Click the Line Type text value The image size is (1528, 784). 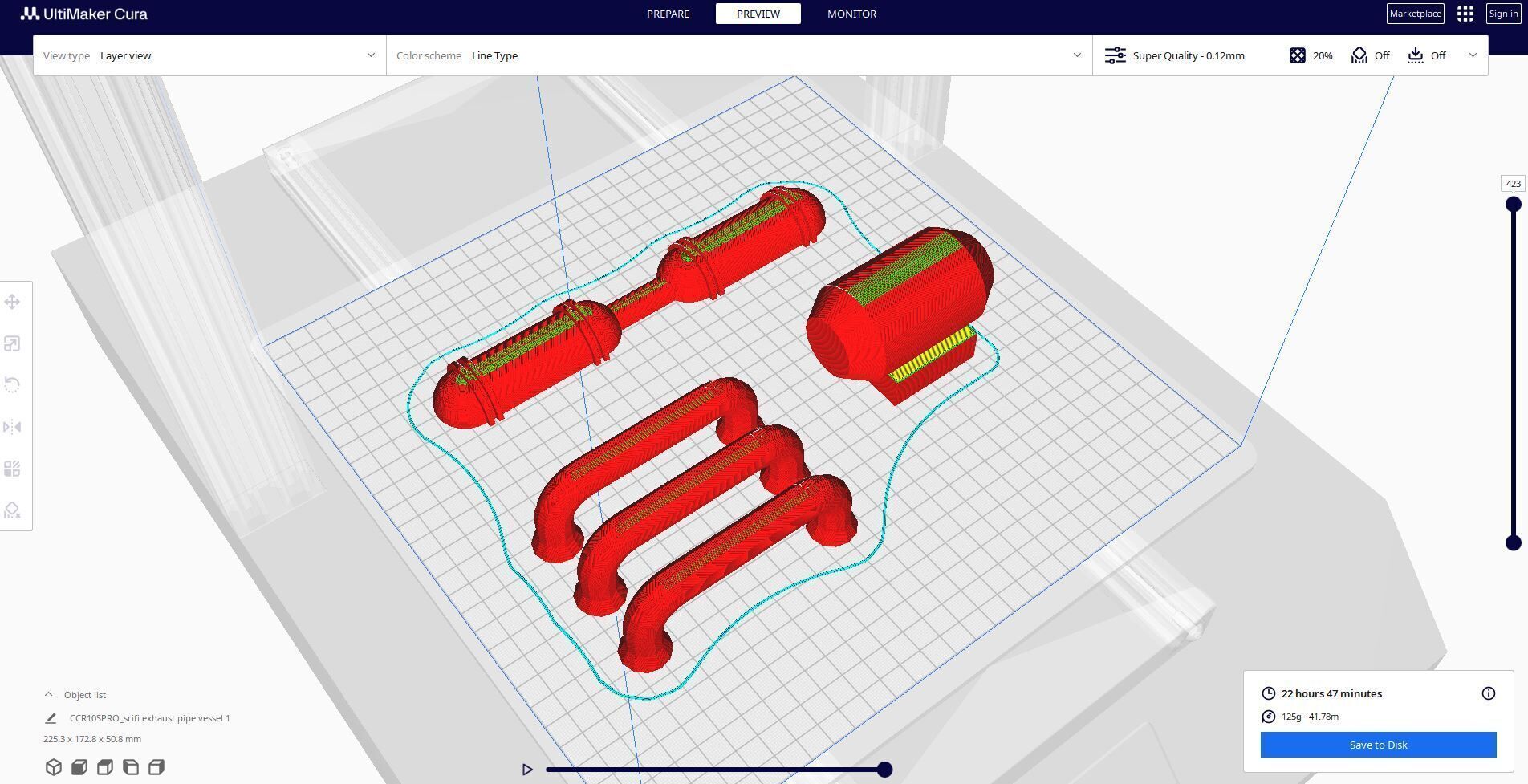pyautogui.click(x=494, y=55)
